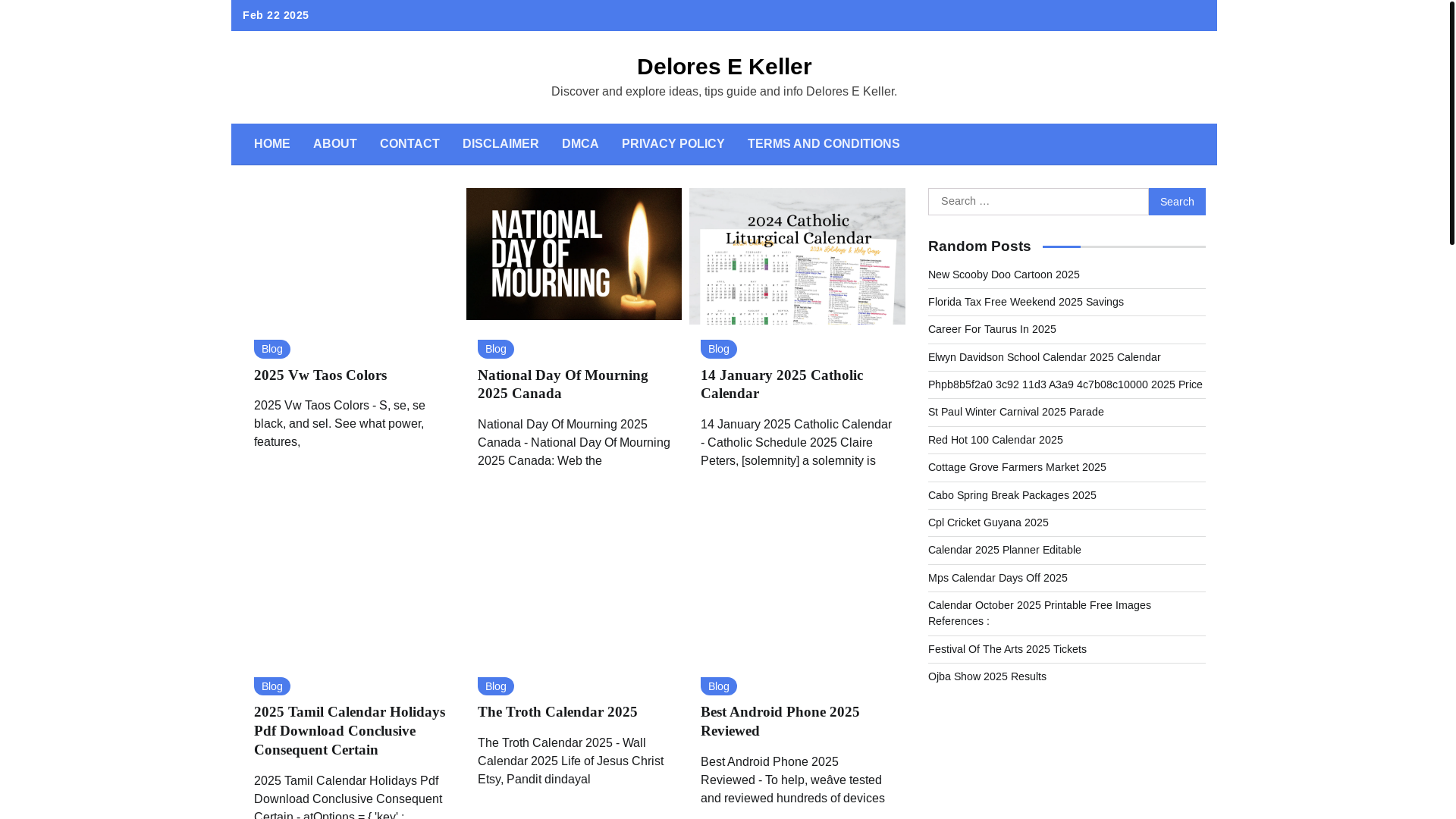Open St Paul Winter Carnival 2025 Parade
The image size is (1456, 819).
pyautogui.click(x=1015, y=412)
